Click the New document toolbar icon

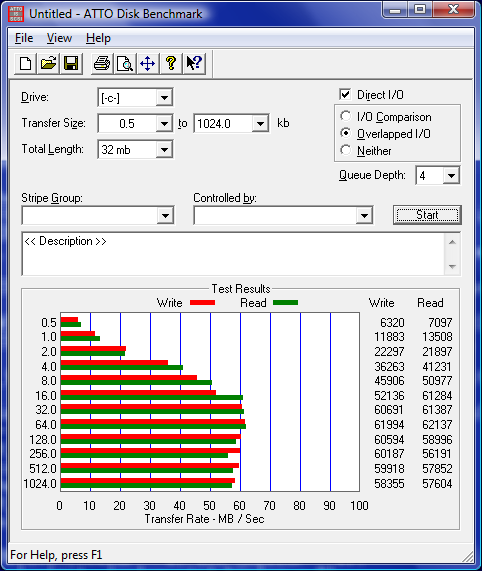coord(25,64)
